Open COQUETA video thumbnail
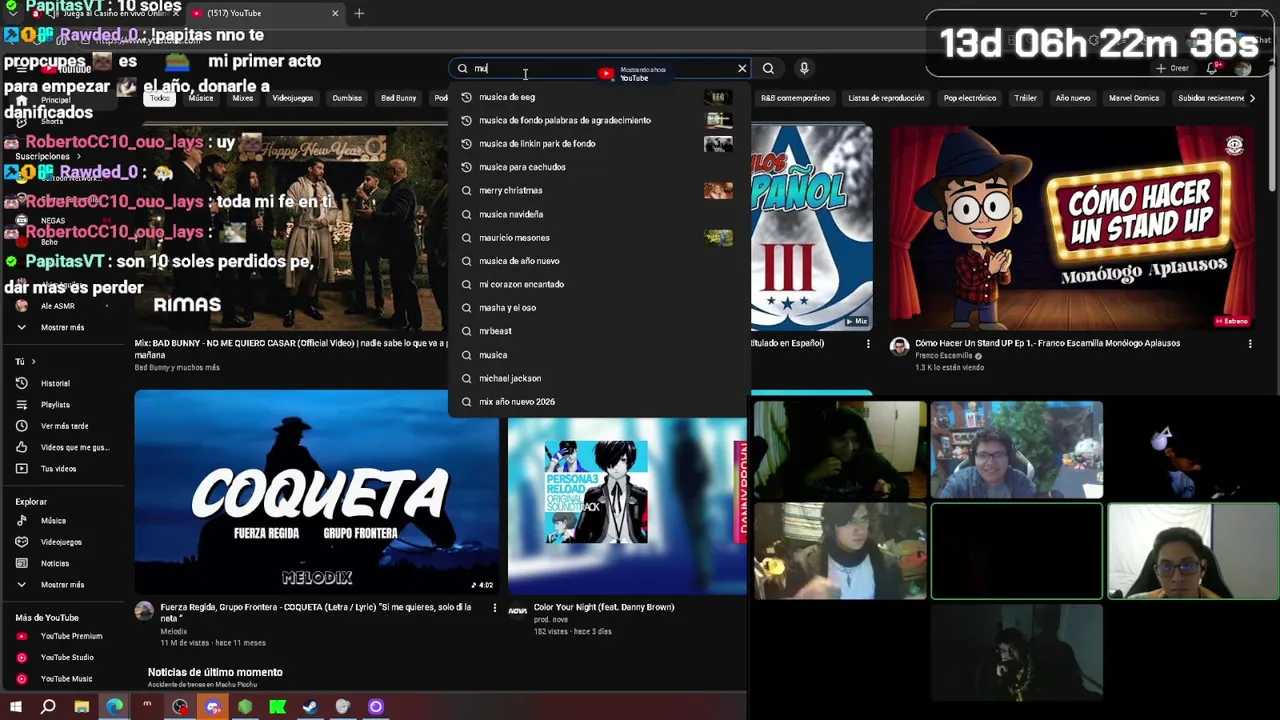Image resolution: width=1280 pixels, height=720 pixels. pyautogui.click(x=316, y=492)
